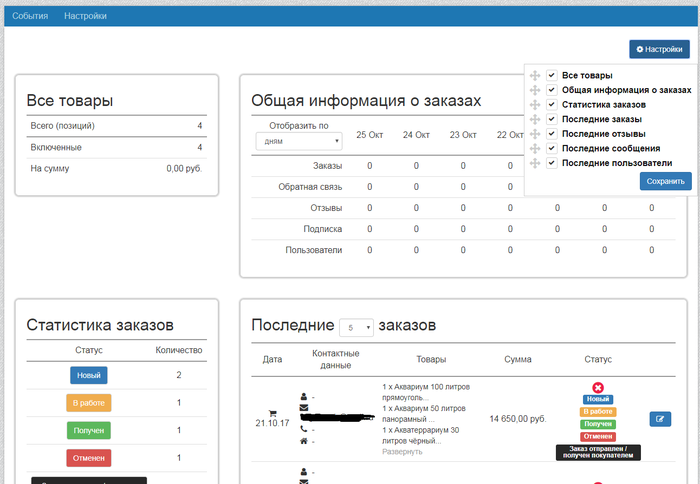
Task: Open Настройки in the top navigation bar
Action: pos(85,16)
